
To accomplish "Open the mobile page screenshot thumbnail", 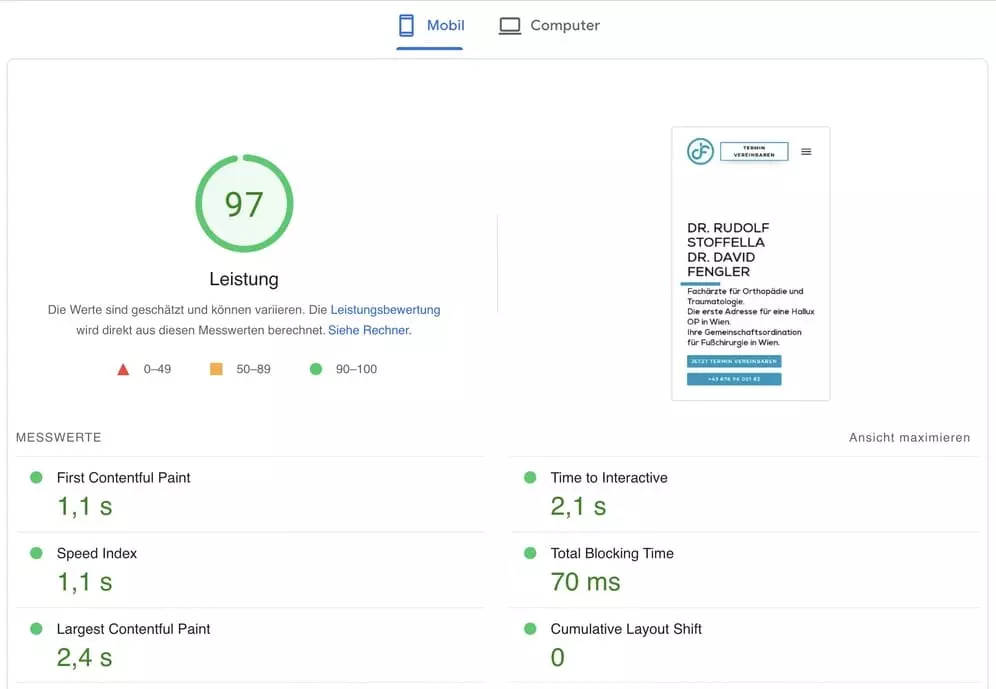I will pos(751,264).
